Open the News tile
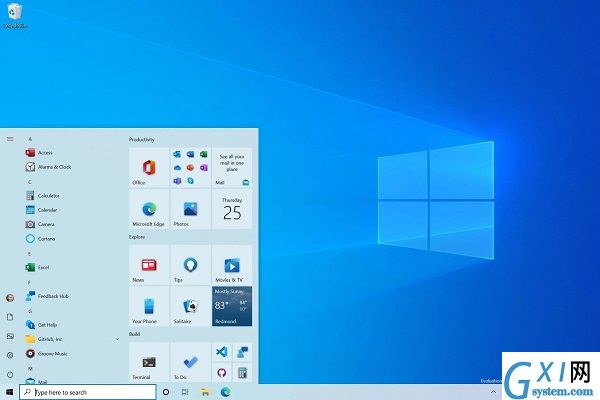Screen dimensions: 600x400 tap(149, 265)
